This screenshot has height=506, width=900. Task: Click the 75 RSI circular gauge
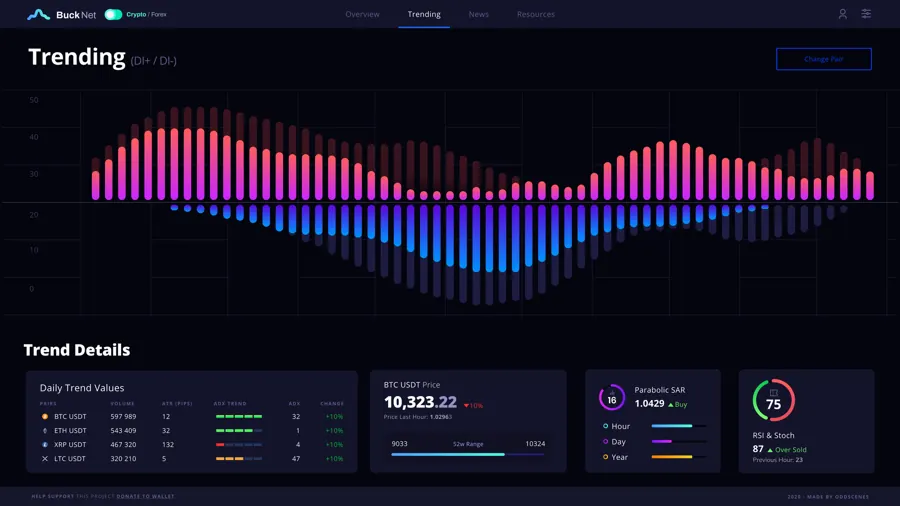pos(774,400)
